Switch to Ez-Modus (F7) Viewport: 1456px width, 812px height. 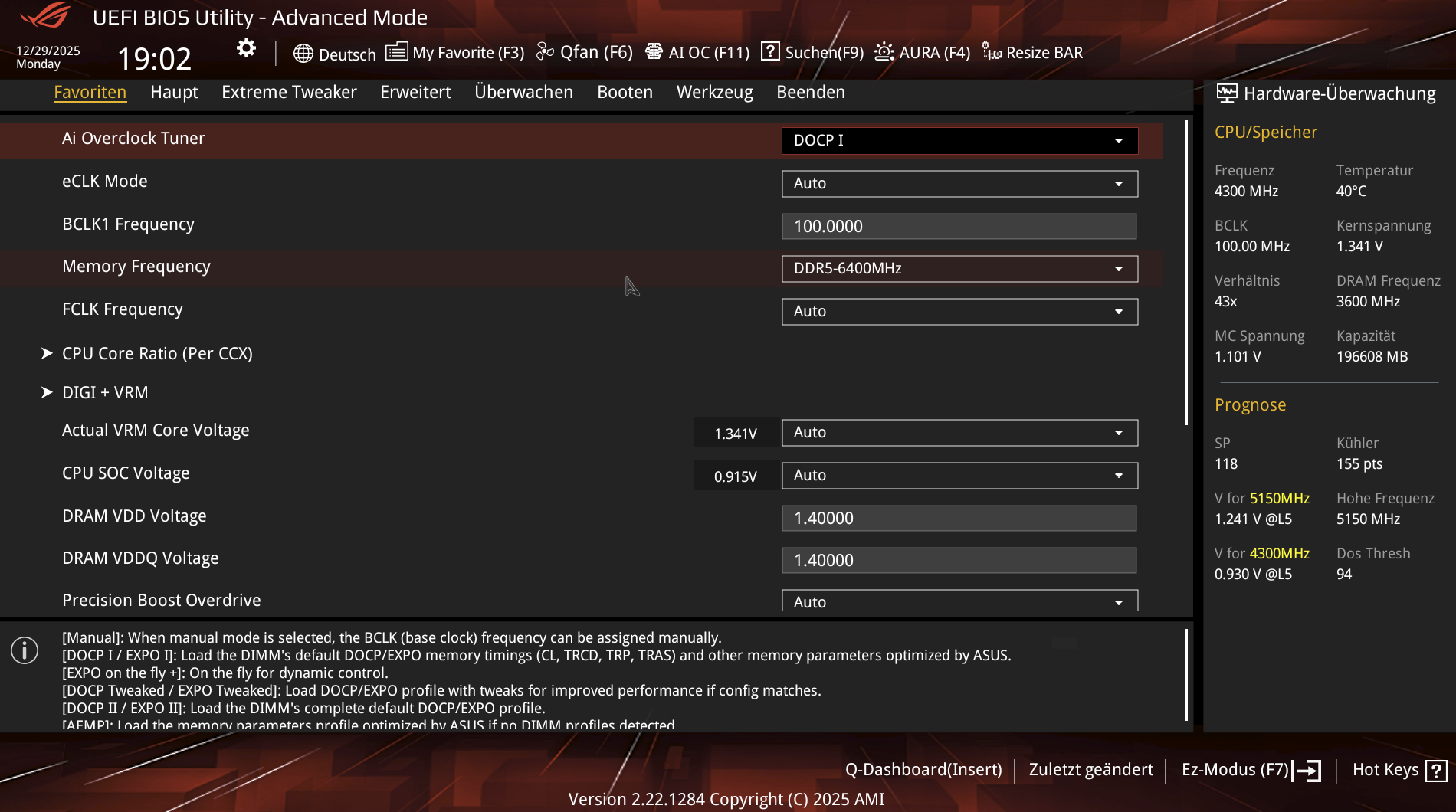[1235, 770]
